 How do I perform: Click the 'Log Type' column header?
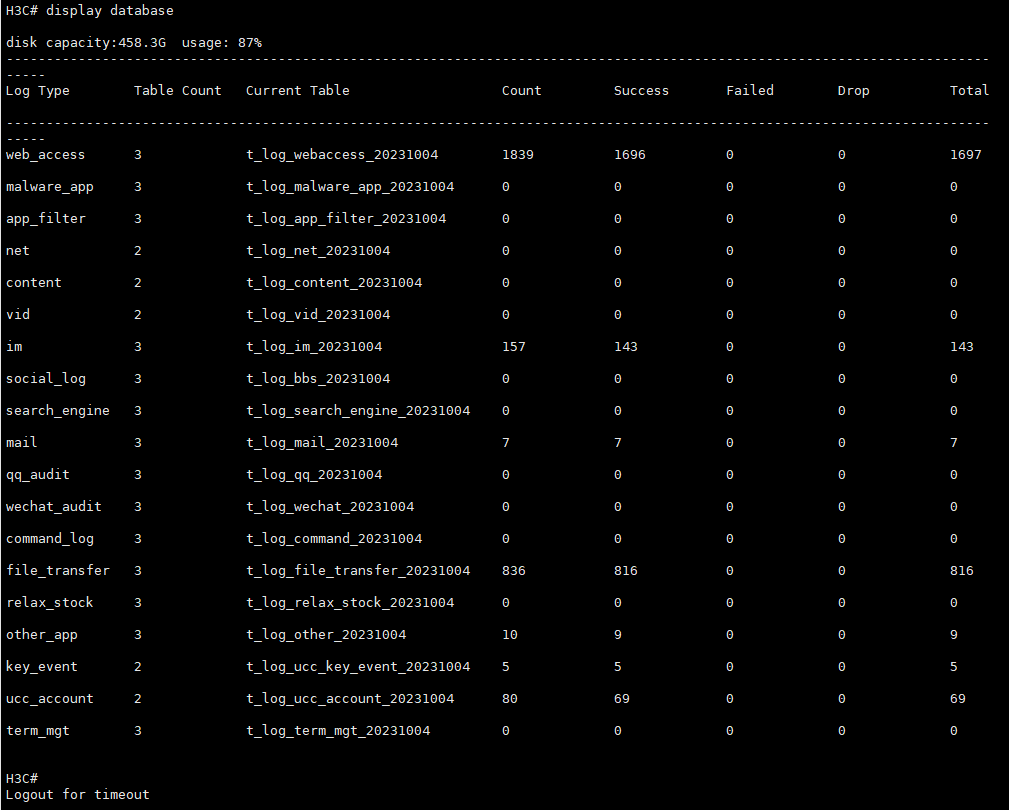(x=37, y=91)
